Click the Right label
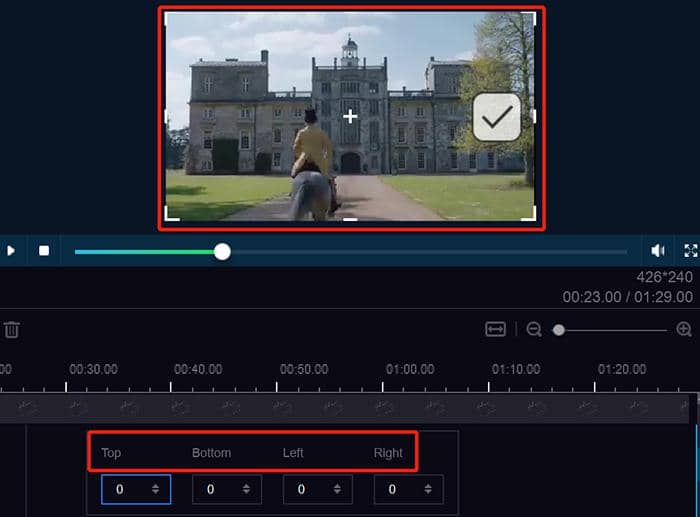Viewport: 700px width, 517px height. click(x=388, y=453)
